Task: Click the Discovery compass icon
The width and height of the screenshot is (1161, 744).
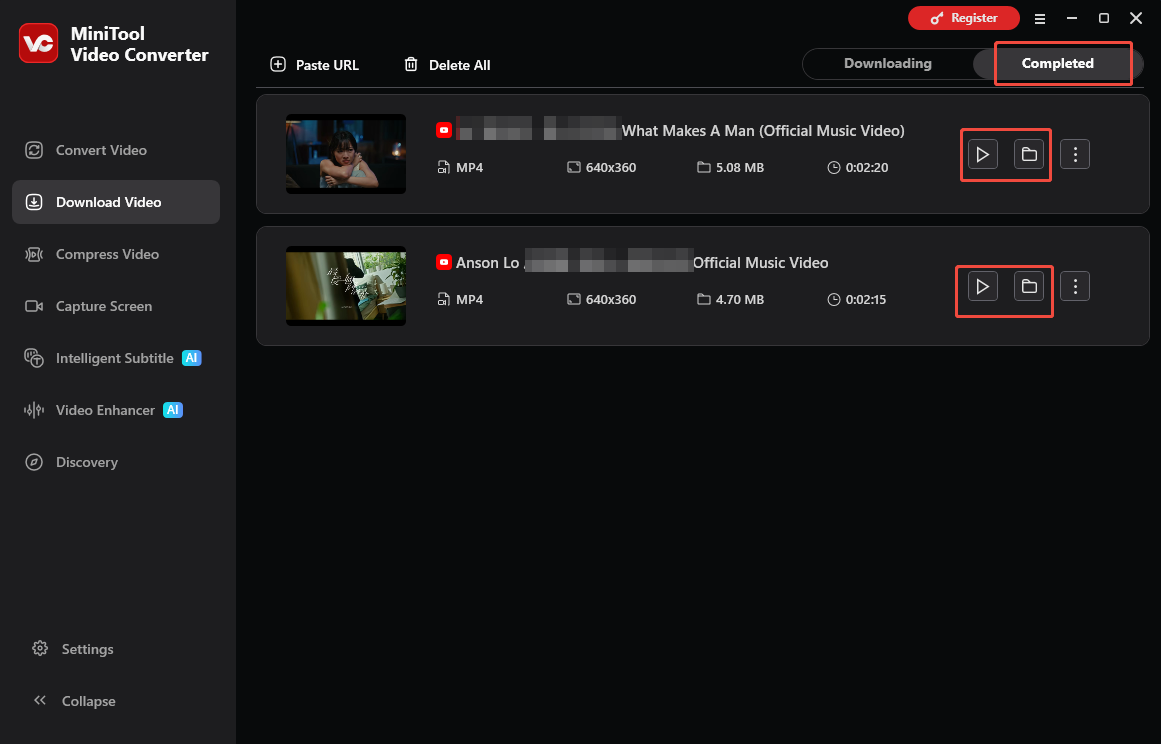Action: [x=34, y=462]
